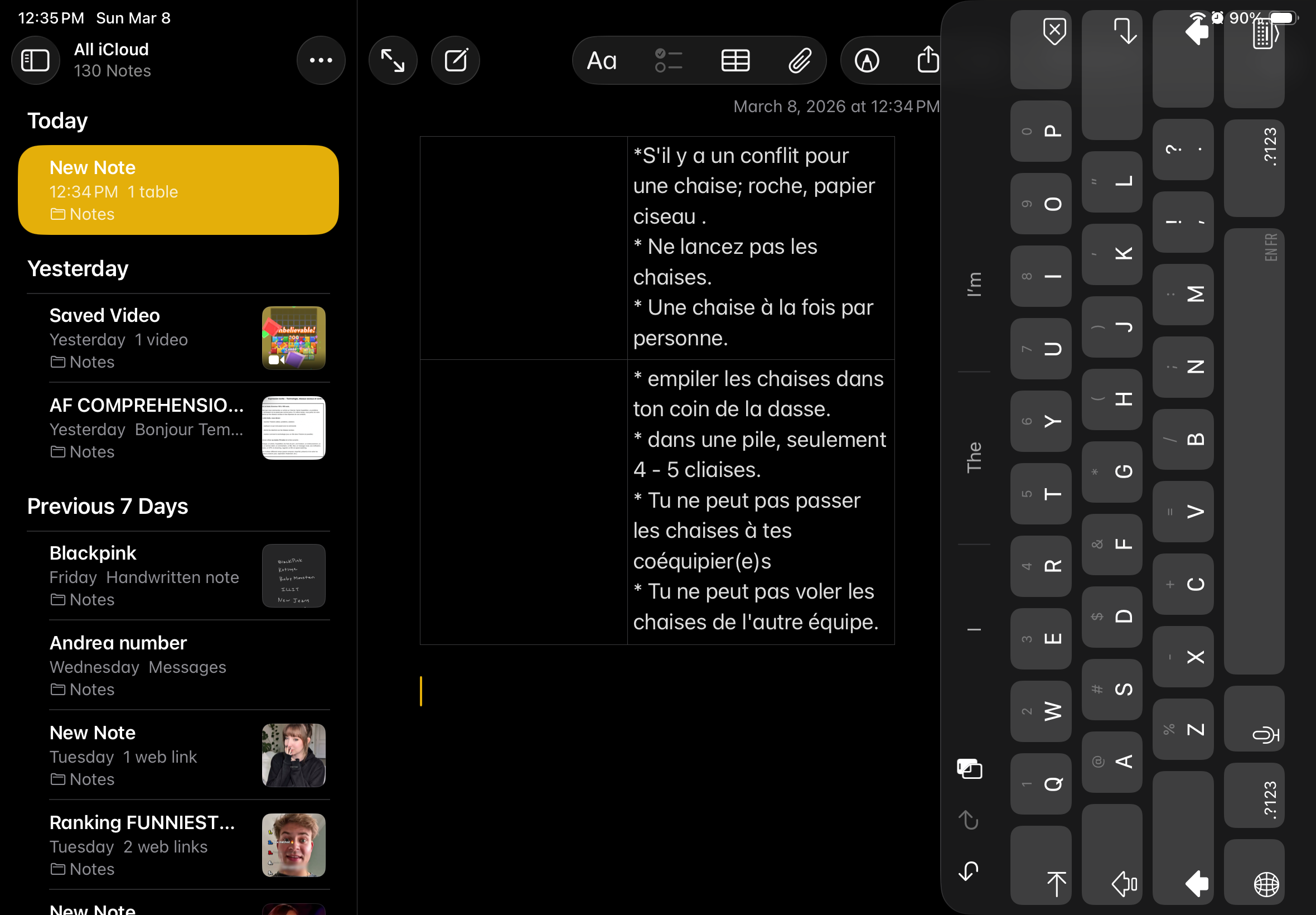Insert a checklist in the note
The height and width of the screenshot is (915, 1316).
(668, 60)
